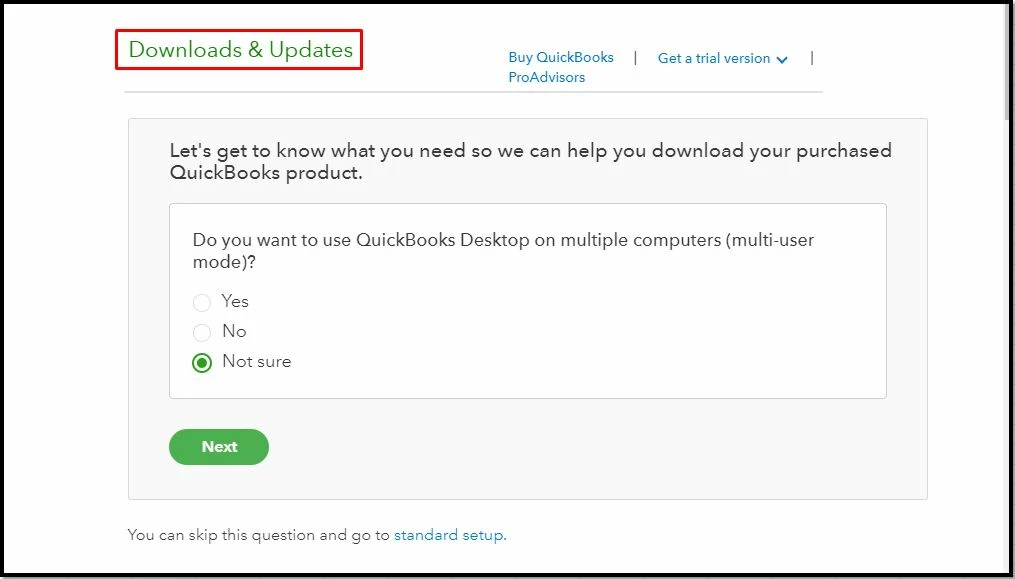Open the ProAdvisors link

546,77
